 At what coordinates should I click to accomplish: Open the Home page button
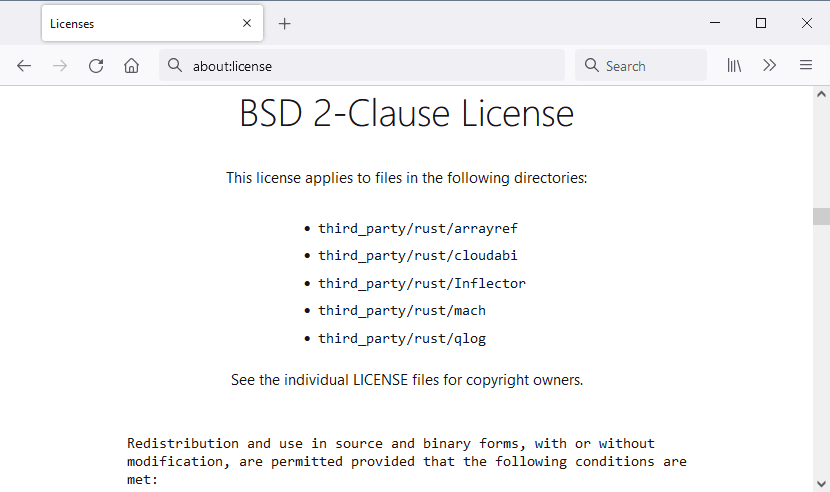(131, 66)
